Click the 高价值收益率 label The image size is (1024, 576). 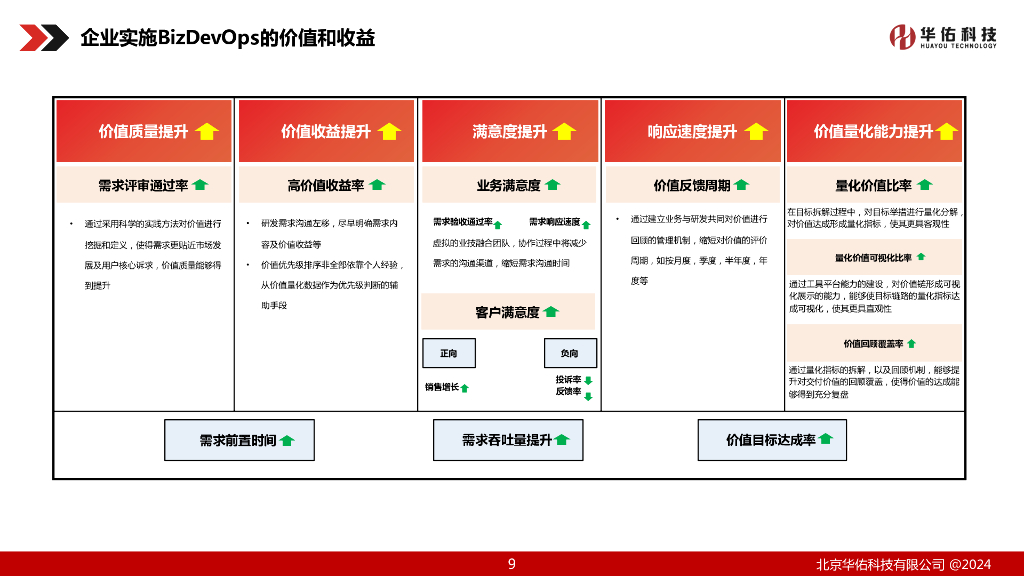coord(326,185)
